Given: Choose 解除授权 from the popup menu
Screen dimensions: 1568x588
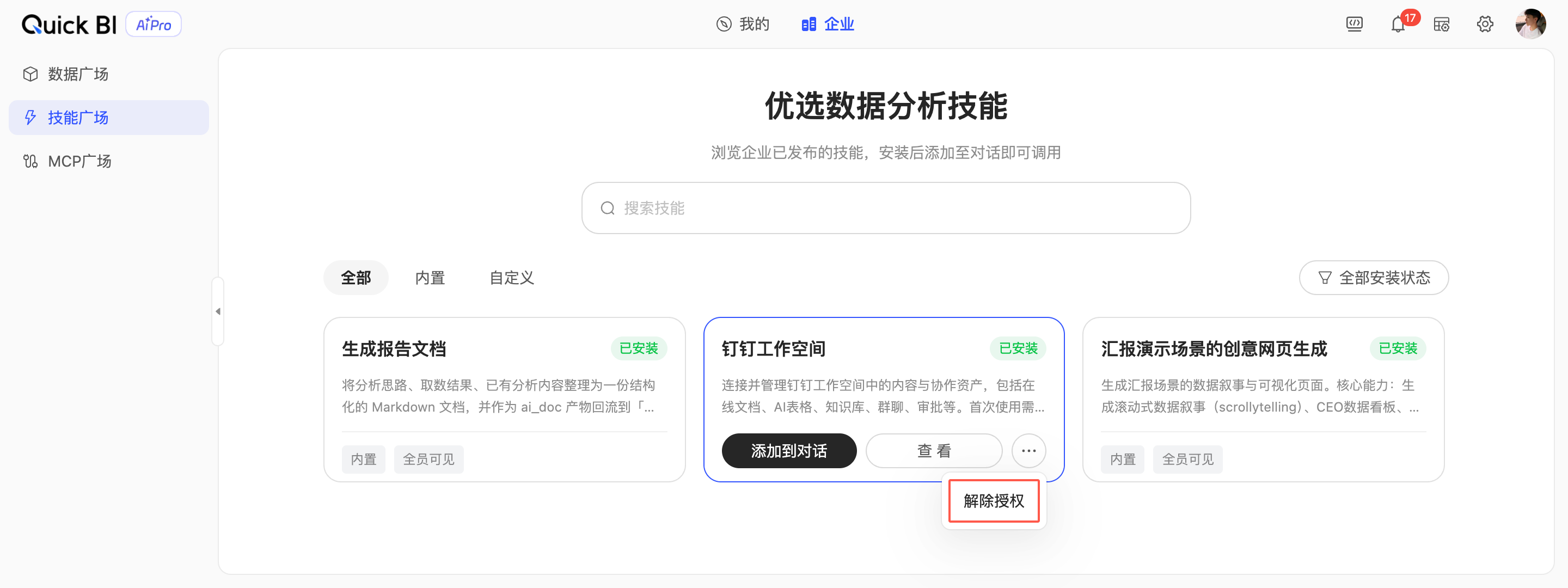Looking at the screenshot, I should [x=994, y=501].
